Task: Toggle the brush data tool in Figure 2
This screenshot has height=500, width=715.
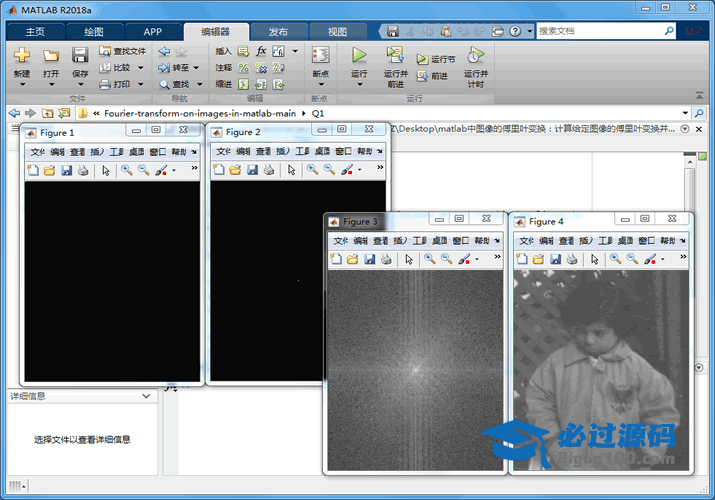Action: [346, 170]
